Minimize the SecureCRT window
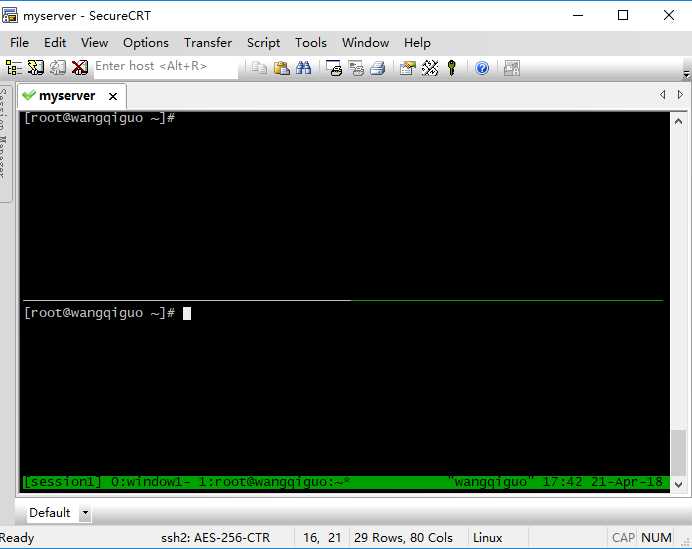This screenshot has height=549, width=692. pos(578,15)
